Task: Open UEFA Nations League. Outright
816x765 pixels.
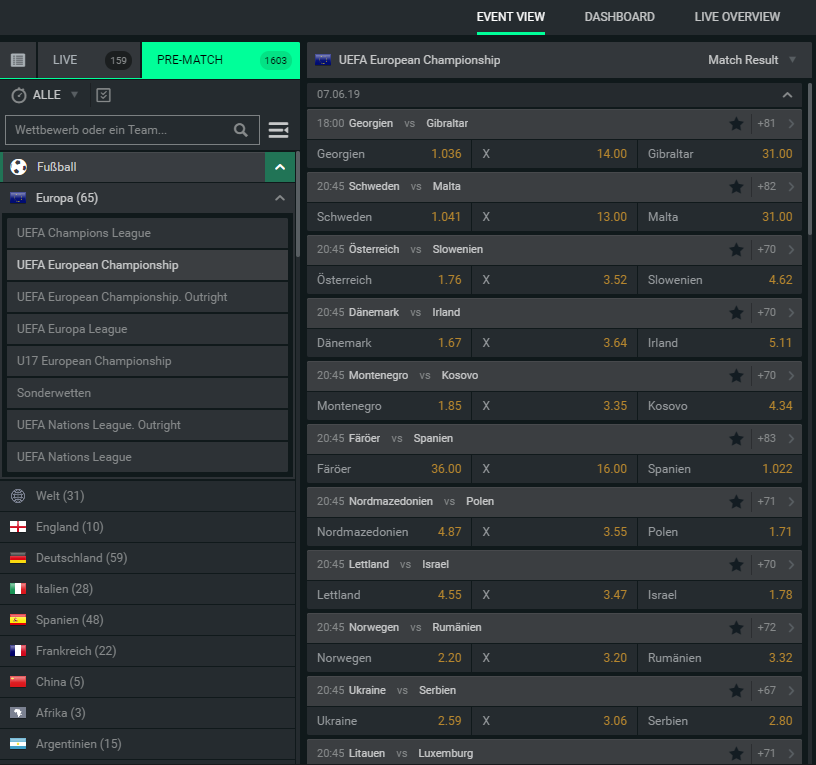Action: (x=148, y=425)
